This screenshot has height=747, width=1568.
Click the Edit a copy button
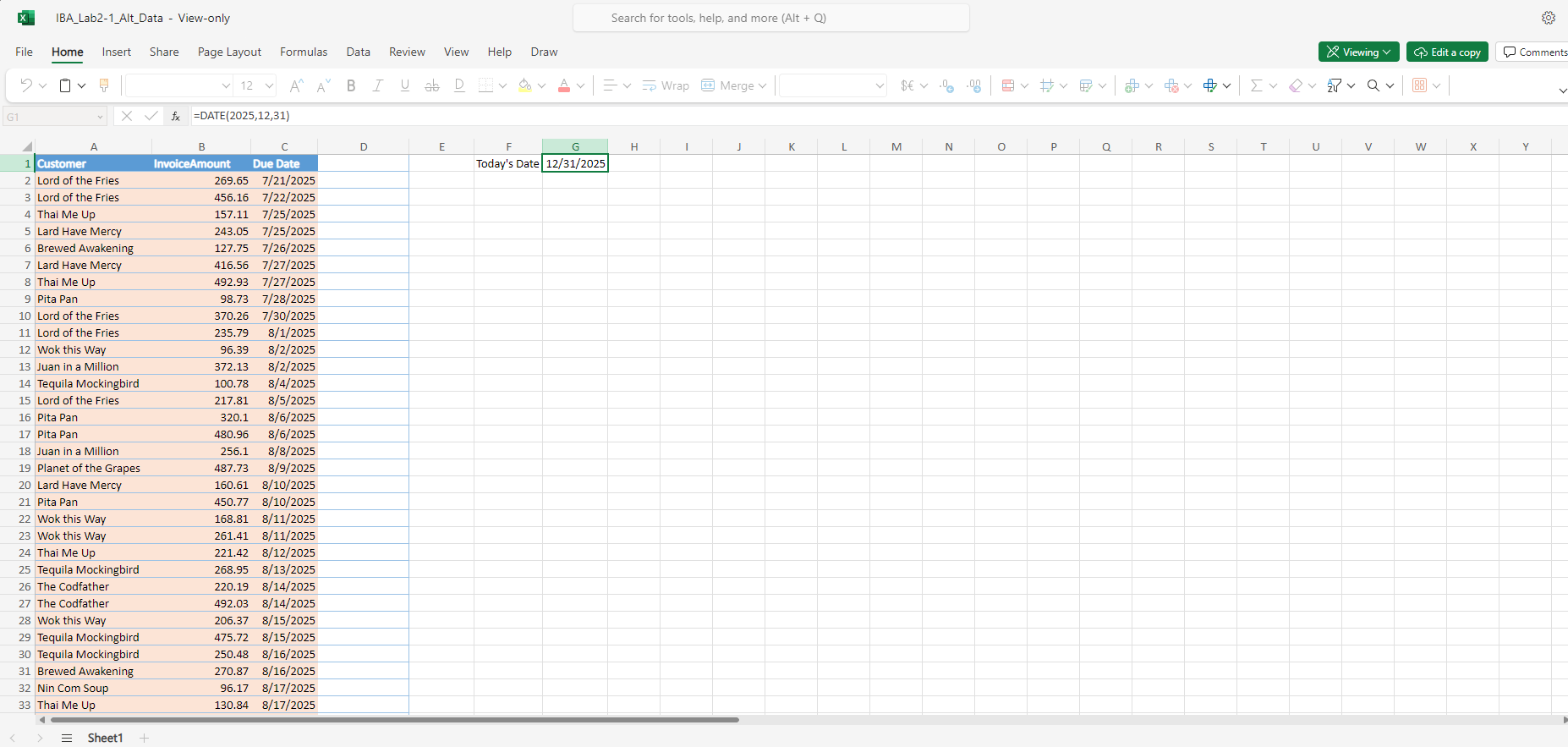click(x=1447, y=52)
